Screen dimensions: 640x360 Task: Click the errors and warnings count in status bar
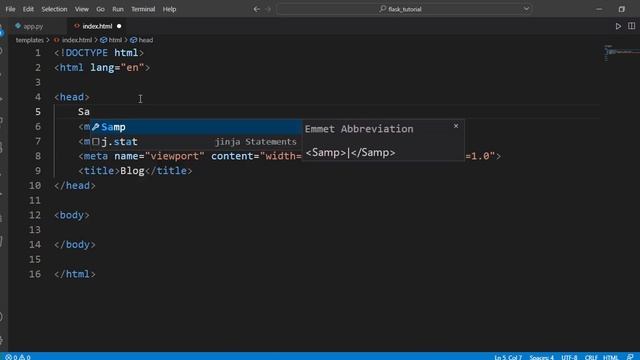[18, 357]
